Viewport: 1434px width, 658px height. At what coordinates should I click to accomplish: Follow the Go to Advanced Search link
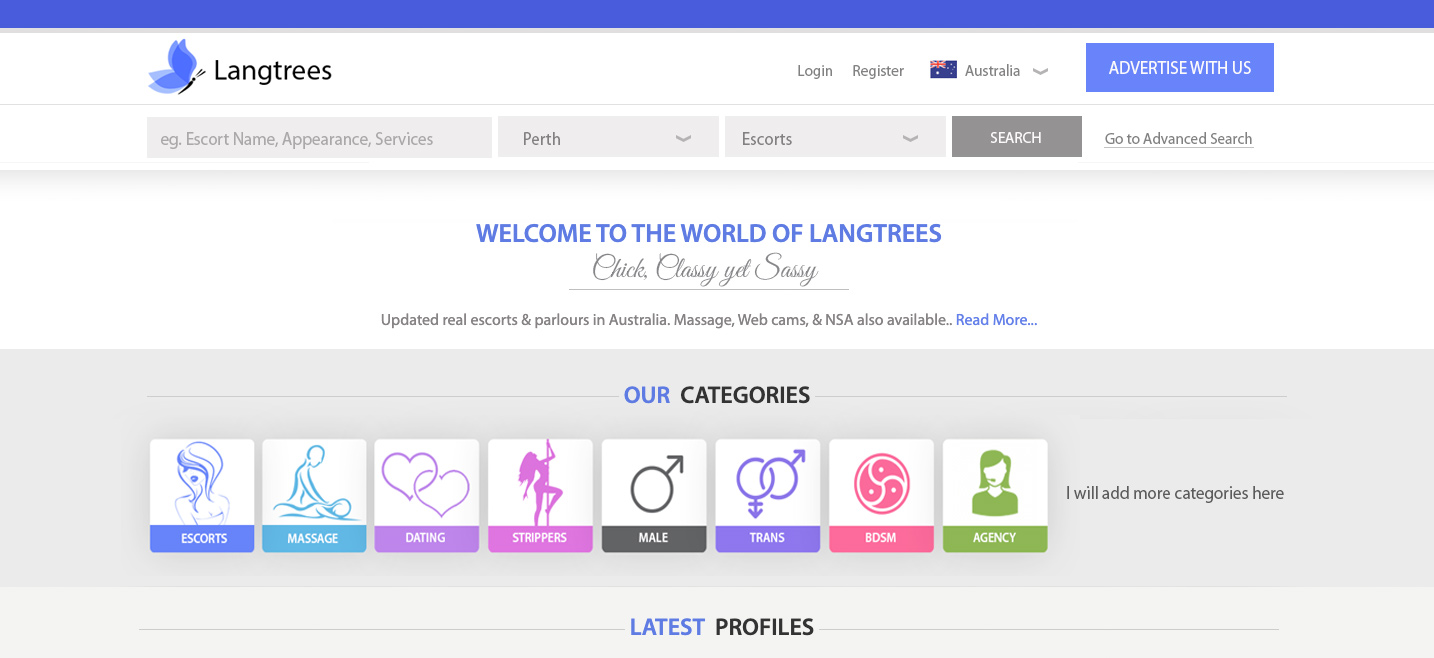pos(1178,139)
